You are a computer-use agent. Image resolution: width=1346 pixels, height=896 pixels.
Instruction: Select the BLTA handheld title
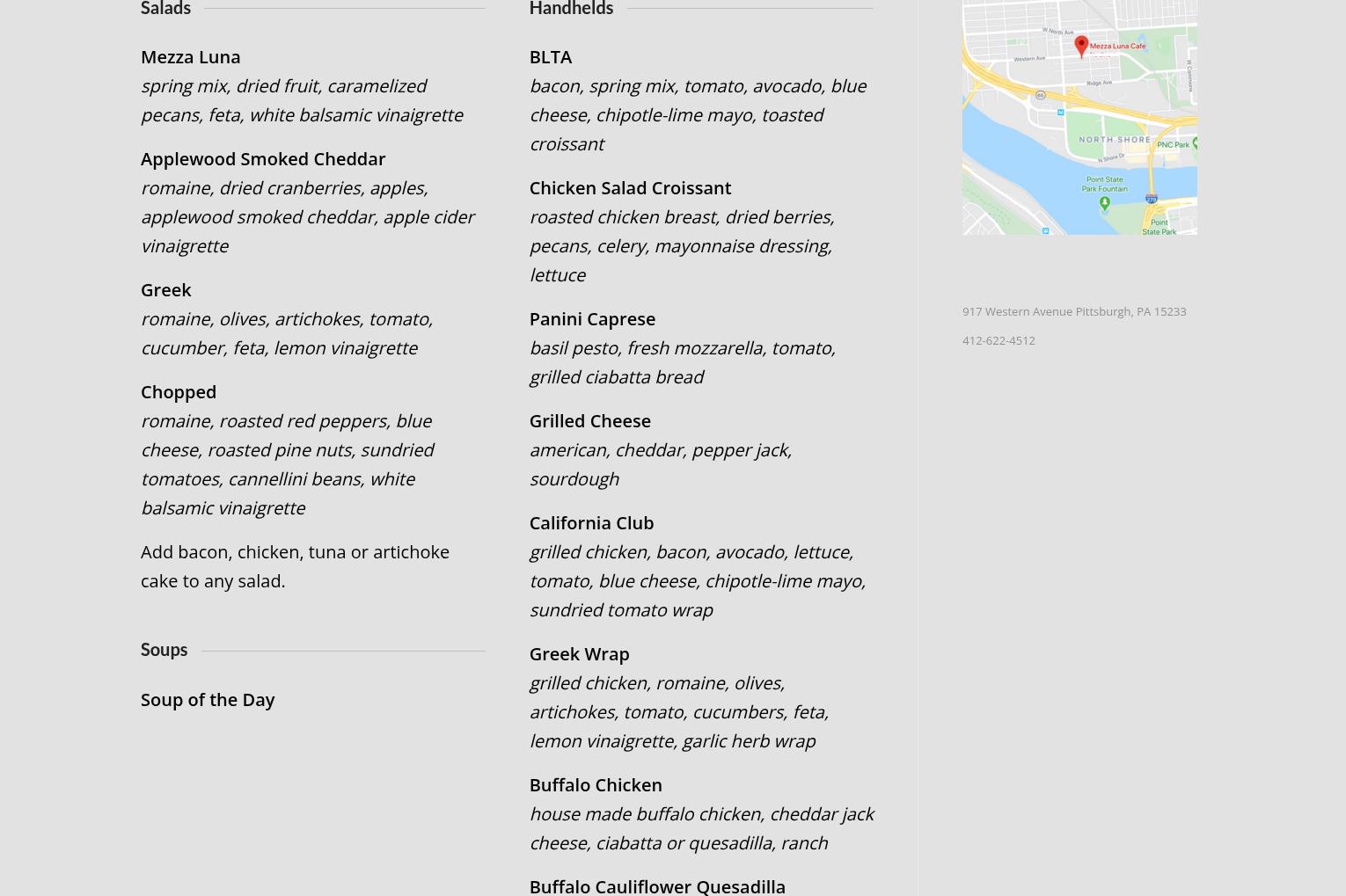pyautogui.click(x=551, y=56)
